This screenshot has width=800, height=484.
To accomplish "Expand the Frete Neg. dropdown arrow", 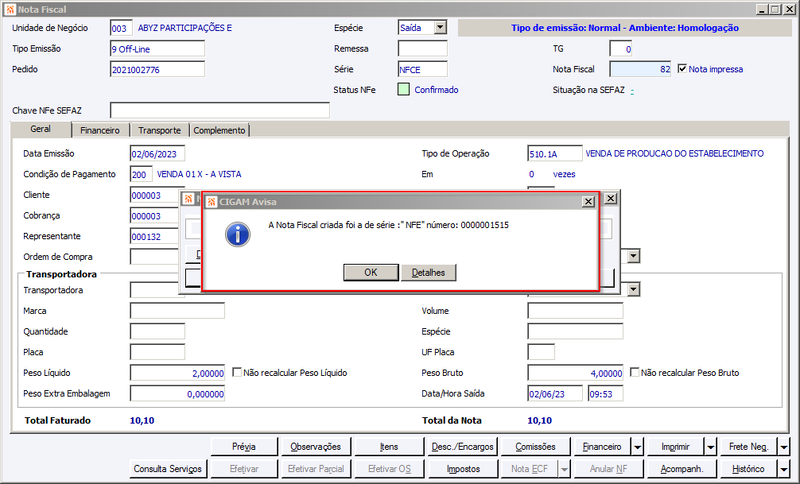I will click(784, 447).
